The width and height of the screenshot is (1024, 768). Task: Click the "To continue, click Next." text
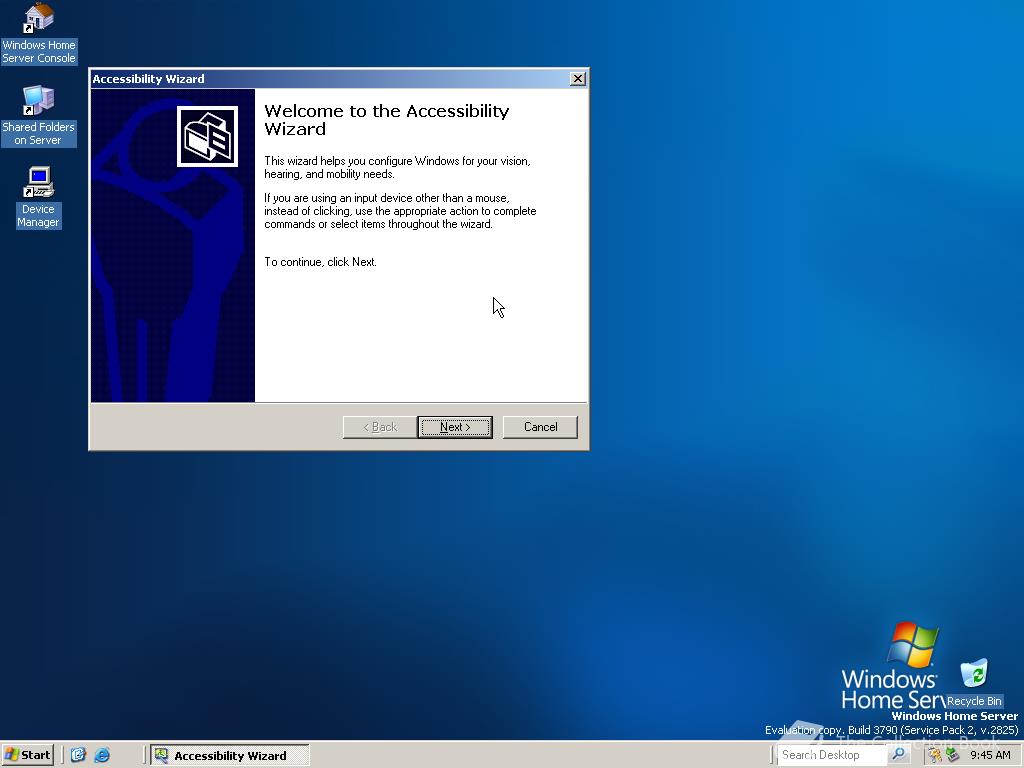(320, 262)
